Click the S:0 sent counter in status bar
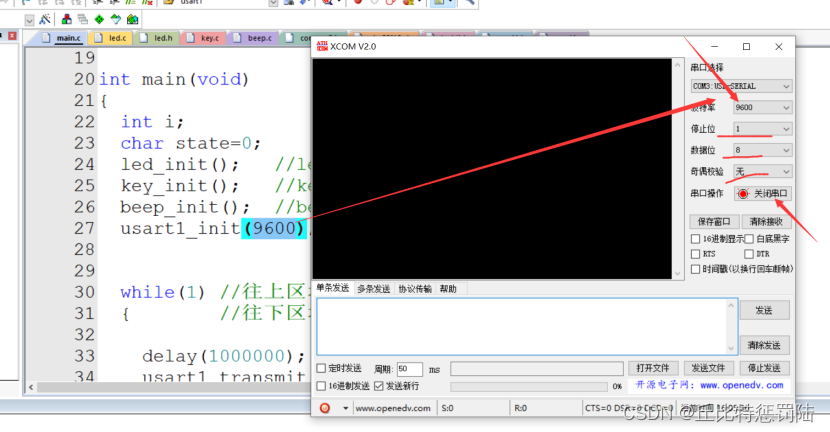 click(x=447, y=408)
